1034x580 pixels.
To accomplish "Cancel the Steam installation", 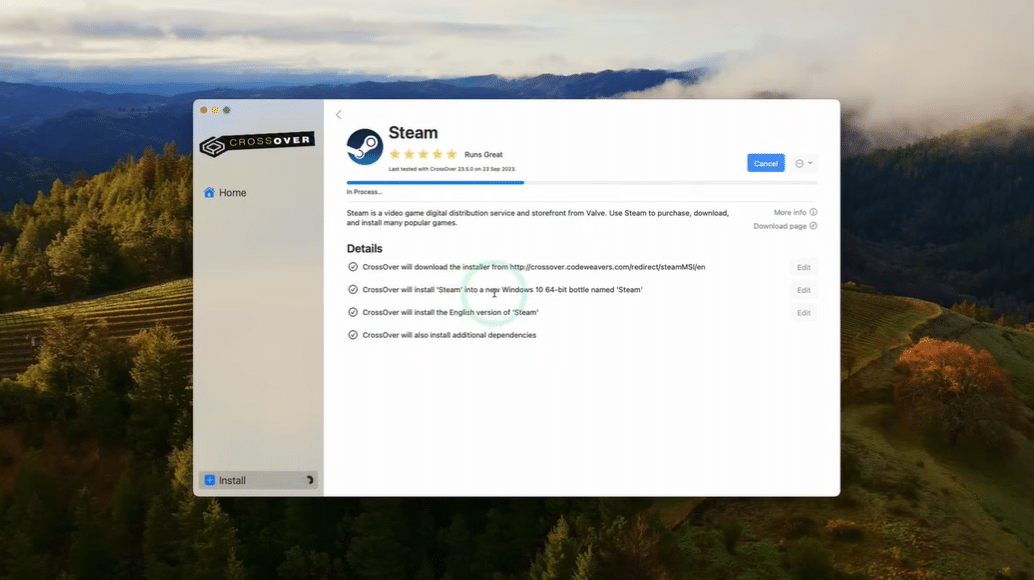I will tap(766, 163).
